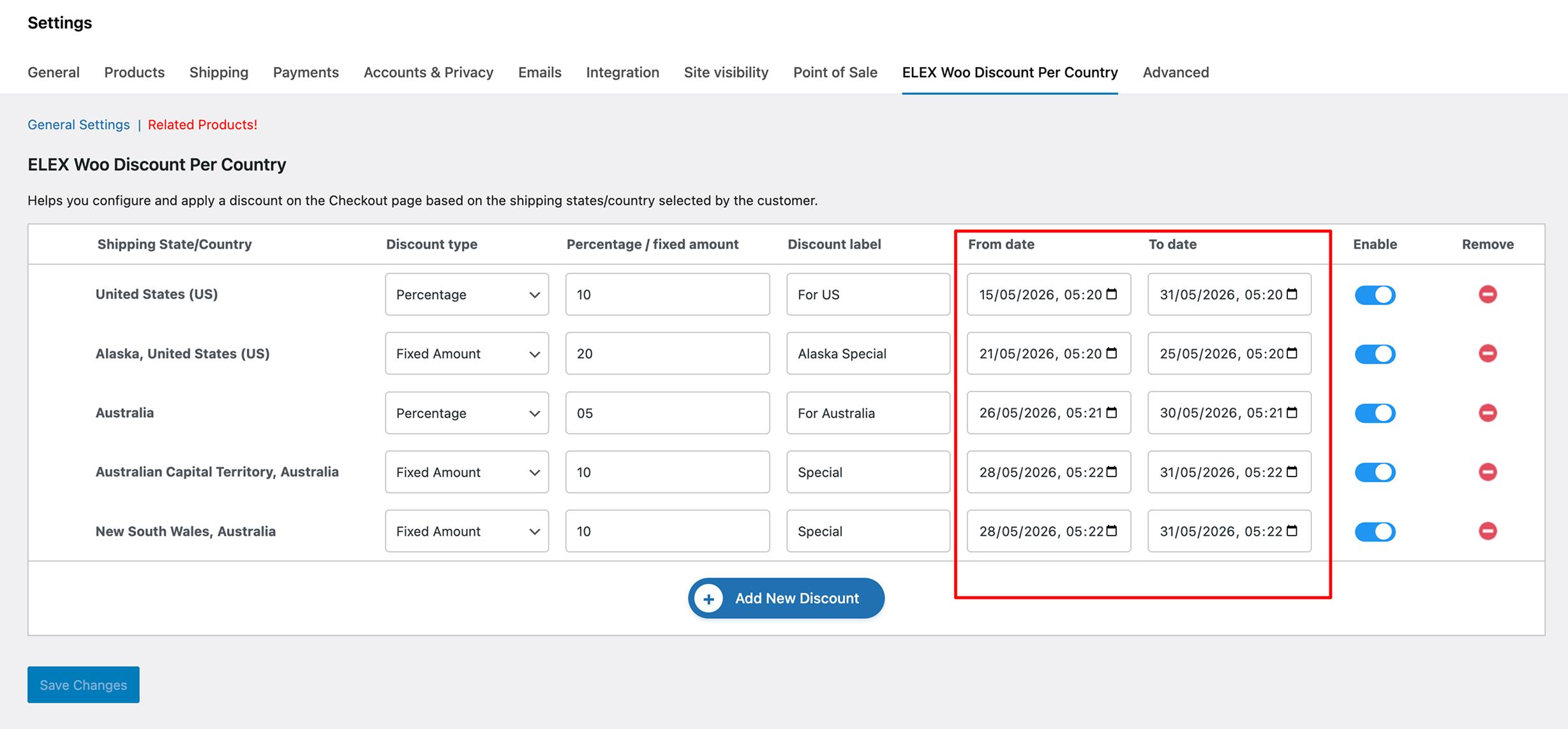The image size is (1568, 729).
Task: Toggle the New South Wales discount off
Action: 1375,531
